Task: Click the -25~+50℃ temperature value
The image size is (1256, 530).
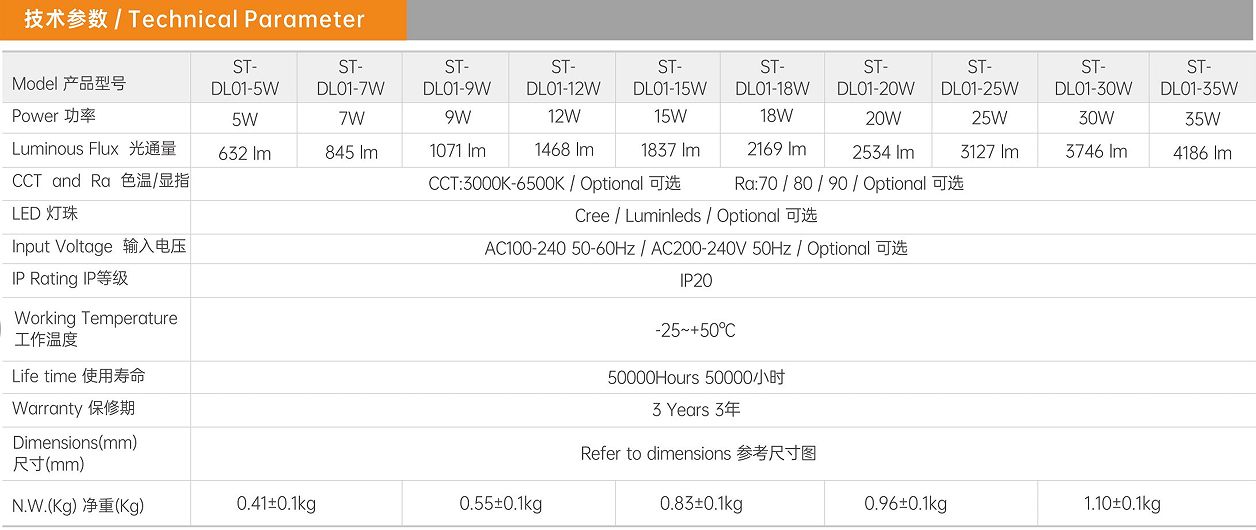Action: (696, 330)
